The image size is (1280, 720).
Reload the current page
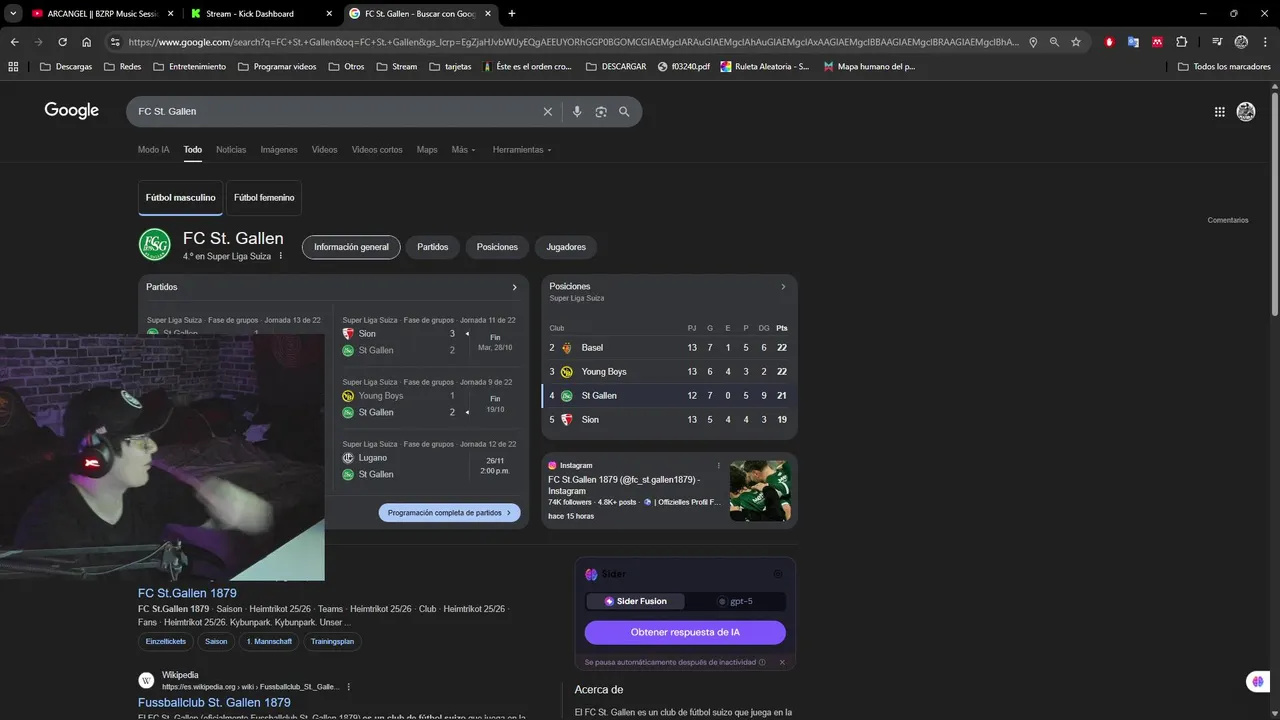click(x=62, y=42)
